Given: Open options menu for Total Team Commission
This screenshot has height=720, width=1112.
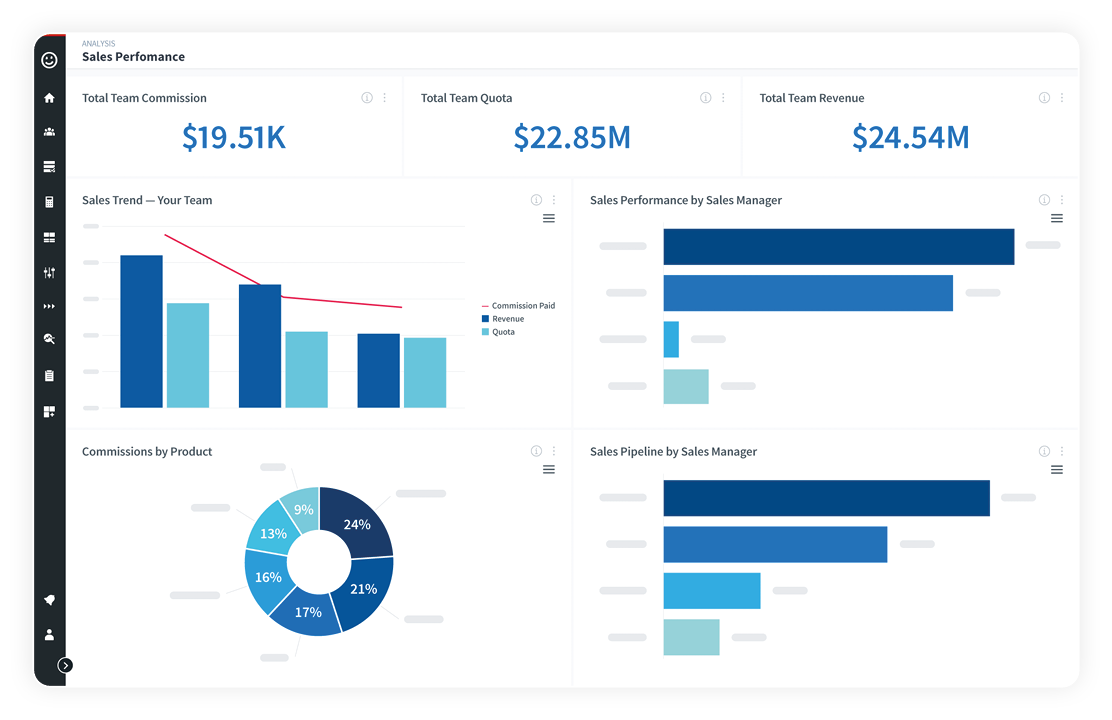Looking at the screenshot, I should tap(384, 98).
